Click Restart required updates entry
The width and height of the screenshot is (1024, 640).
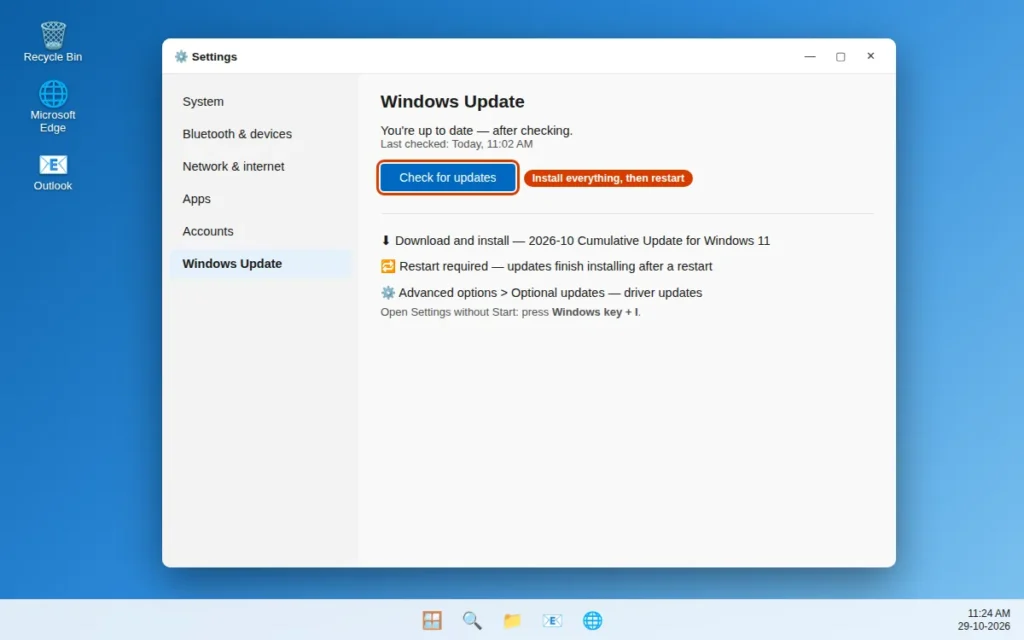(x=547, y=266)
